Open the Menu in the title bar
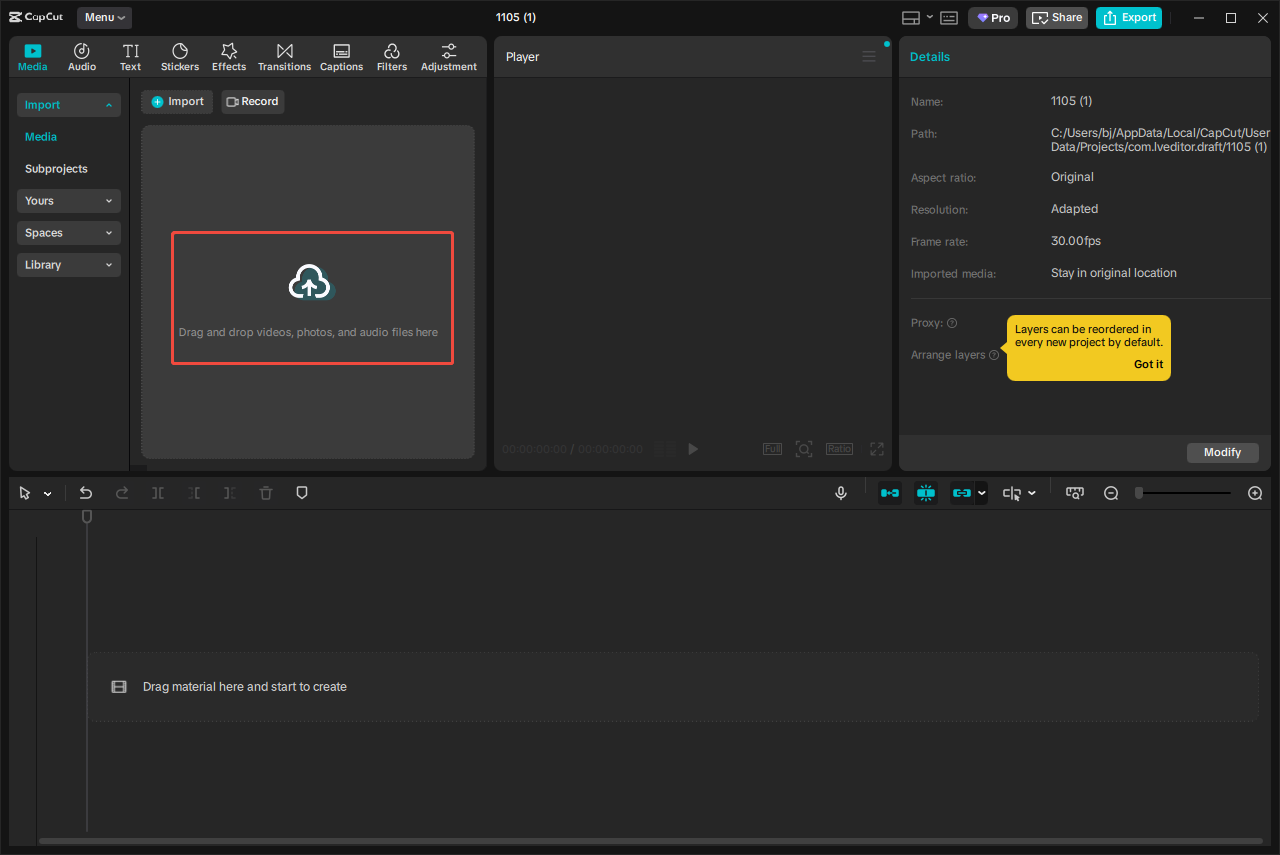 (103, 17)
